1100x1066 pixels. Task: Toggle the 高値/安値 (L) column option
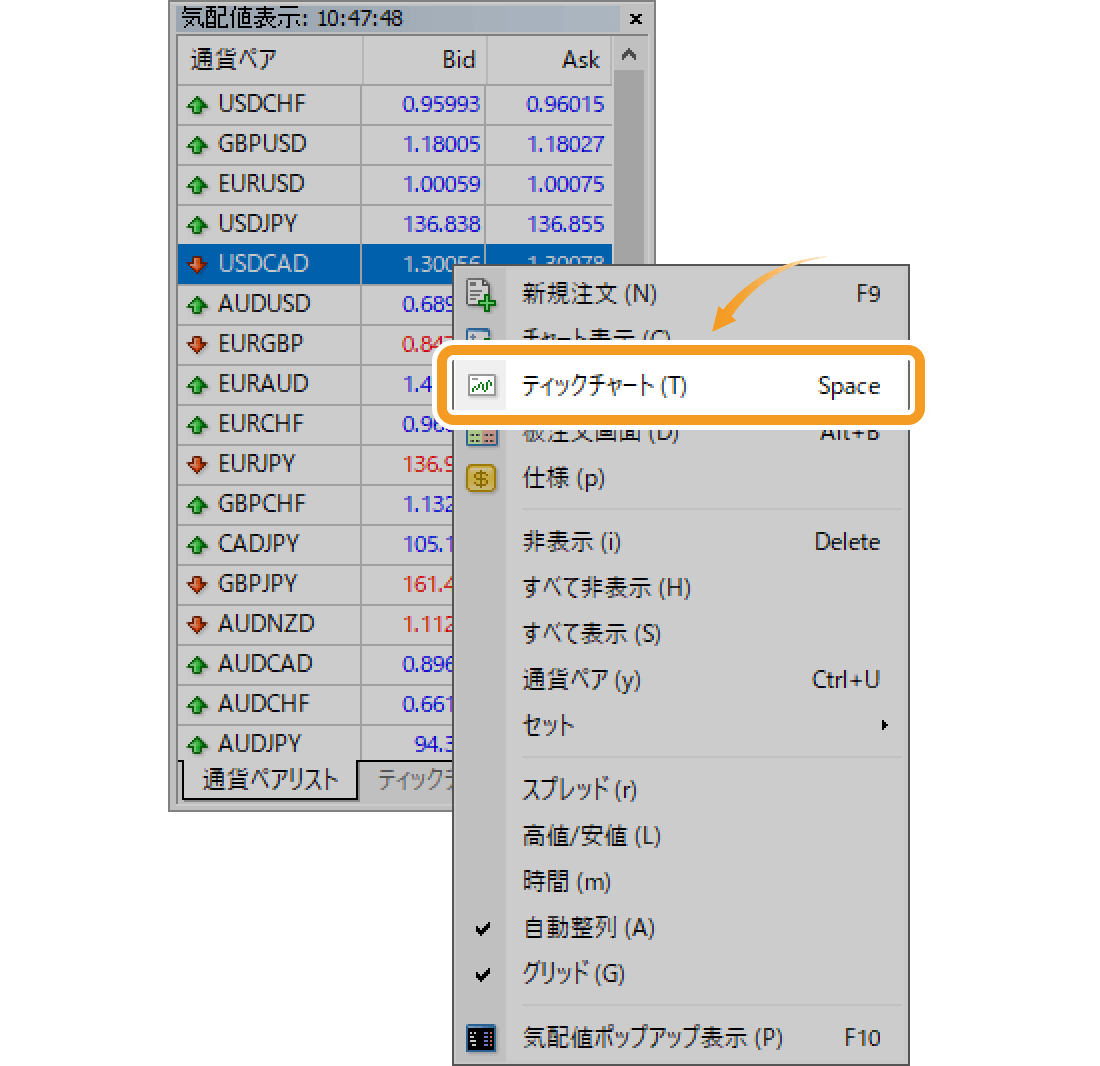[x=680, y=836]
